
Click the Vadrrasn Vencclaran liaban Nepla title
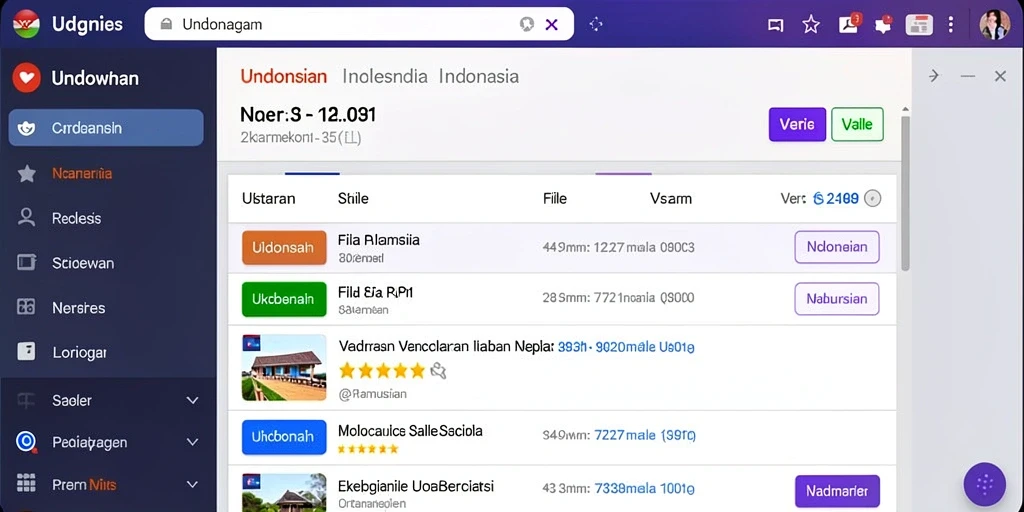446,346
